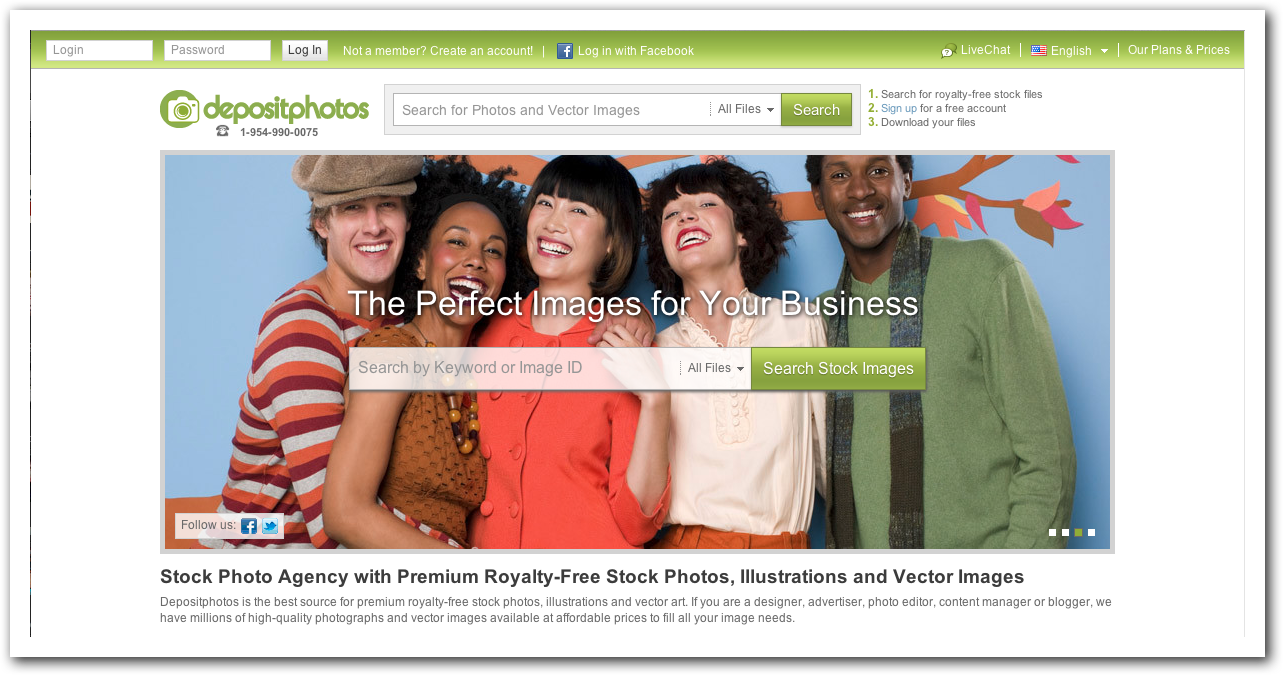Viewport: 1283px width, 675px height.
Task: Open the LiveChat speech bubble icon
Action: tap(949, 51)
